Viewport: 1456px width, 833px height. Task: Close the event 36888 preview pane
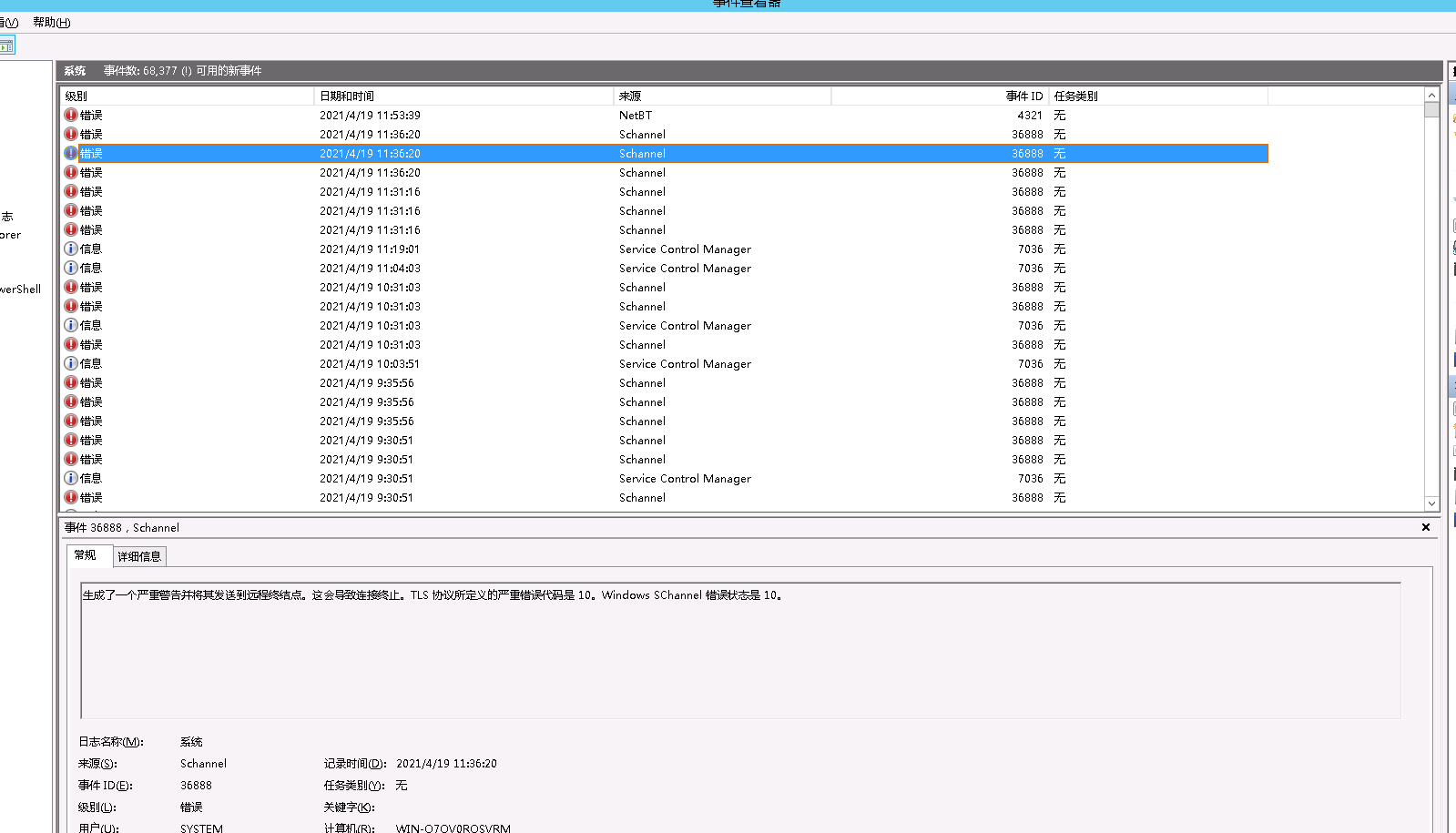point(1425,527)
